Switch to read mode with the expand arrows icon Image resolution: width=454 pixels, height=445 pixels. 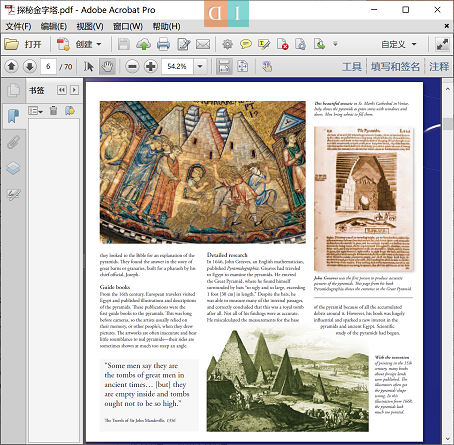[442, 44]
